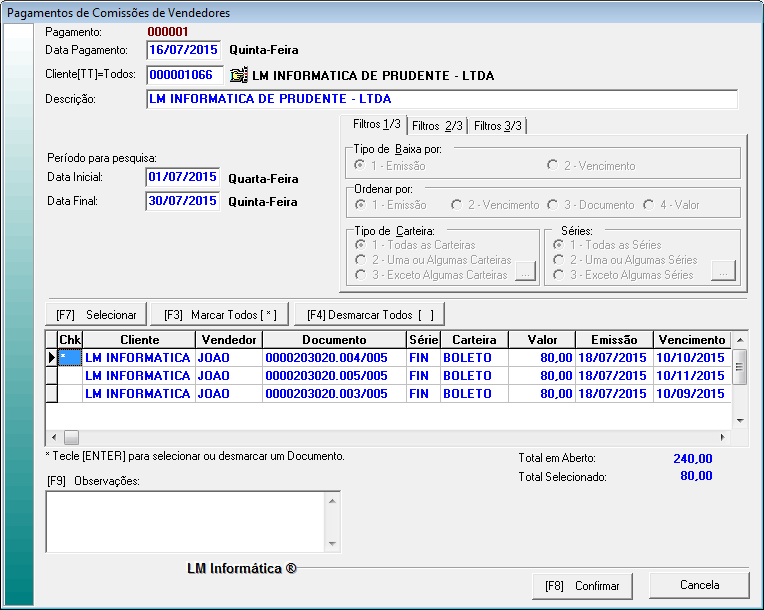764x610 pixels.
Task: Click the Emissão column header
Action: 614,340
